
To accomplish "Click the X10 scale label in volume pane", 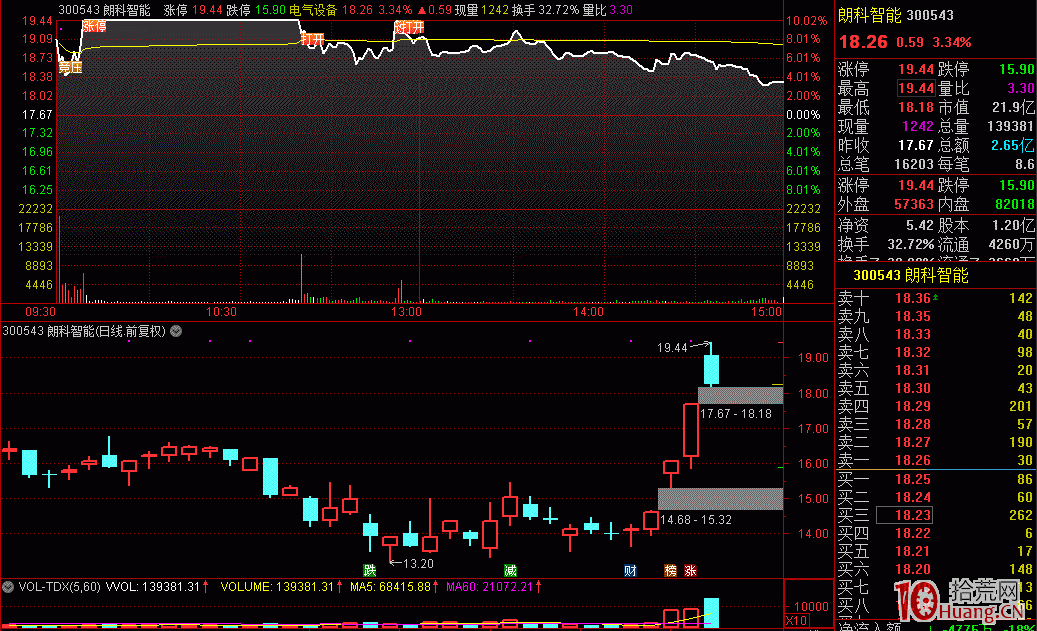I will (x=796, y=620).
